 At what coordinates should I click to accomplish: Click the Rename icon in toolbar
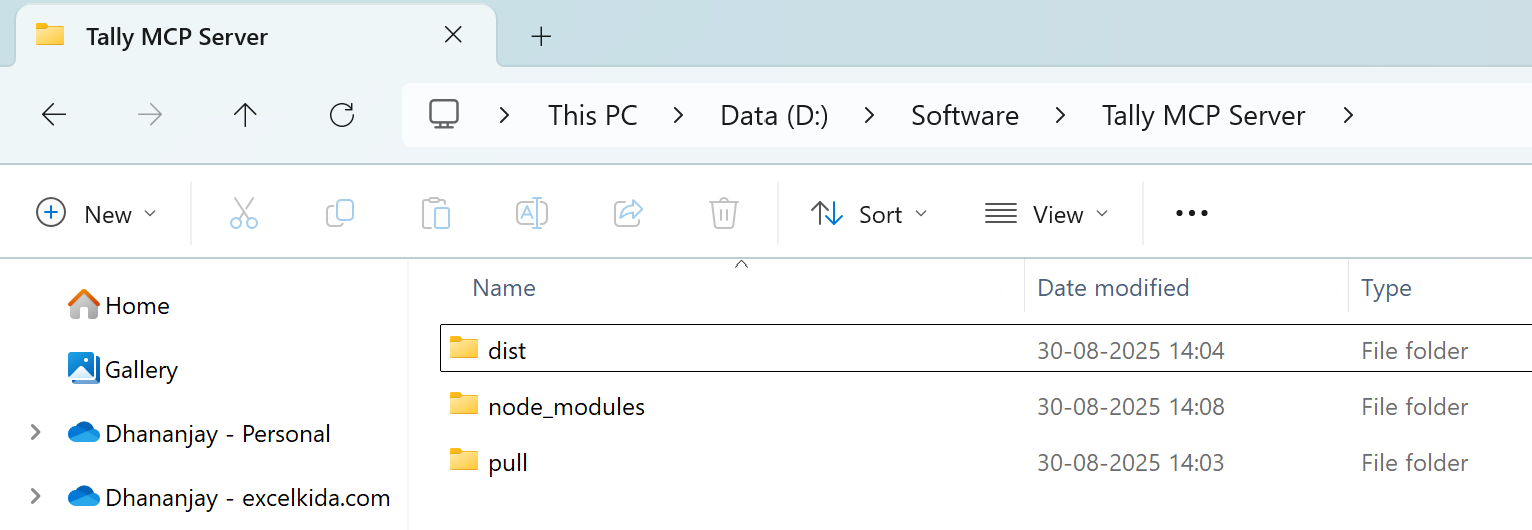(x=532, y=213)
